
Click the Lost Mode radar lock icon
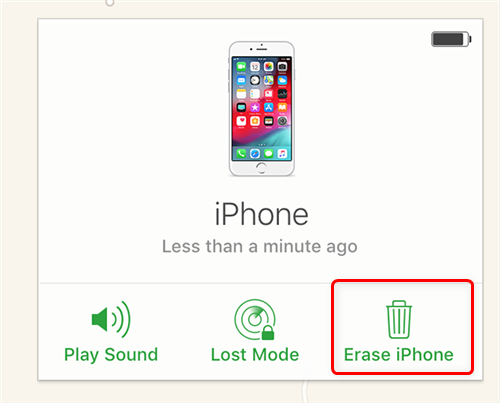tap(255, 319)
